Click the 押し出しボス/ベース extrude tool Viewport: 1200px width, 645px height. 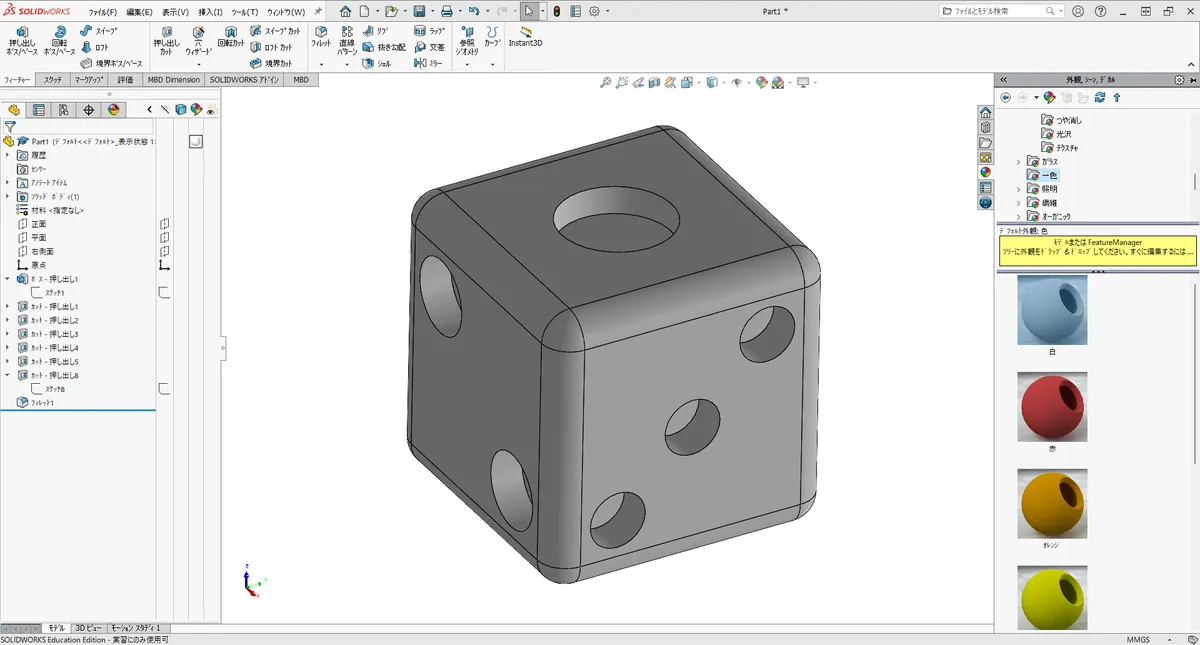click(x=22, y=40)
